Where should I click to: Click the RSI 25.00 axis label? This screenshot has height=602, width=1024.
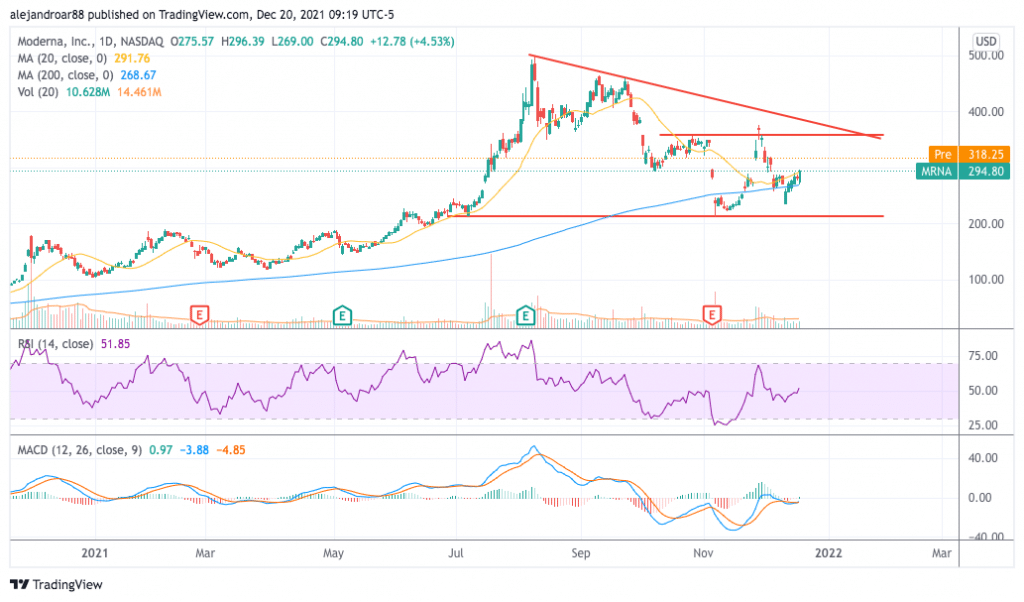pyautogui.click(x=983, y=425)
